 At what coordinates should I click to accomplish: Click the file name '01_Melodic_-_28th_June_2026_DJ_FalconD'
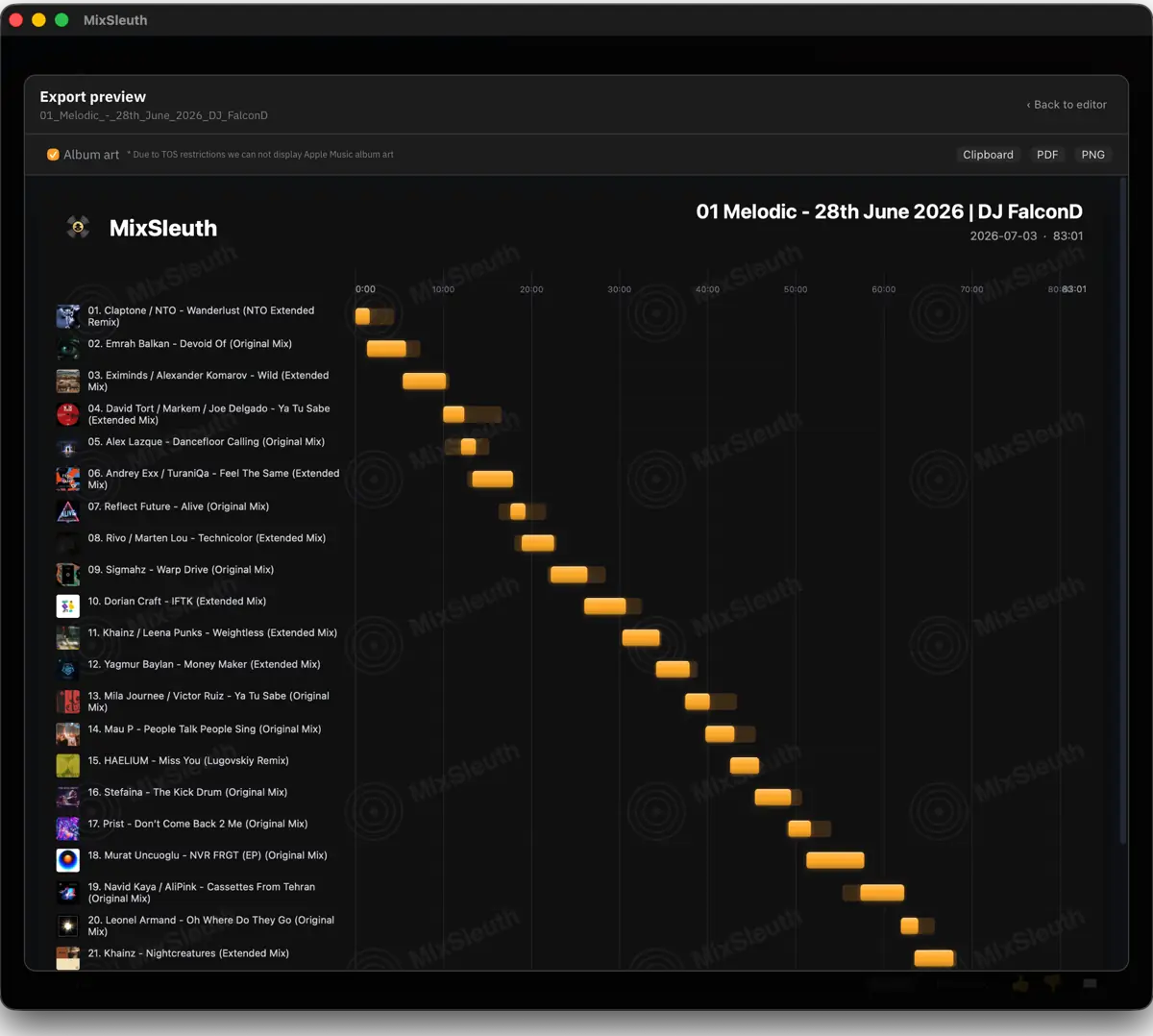[x=154, y=115]
